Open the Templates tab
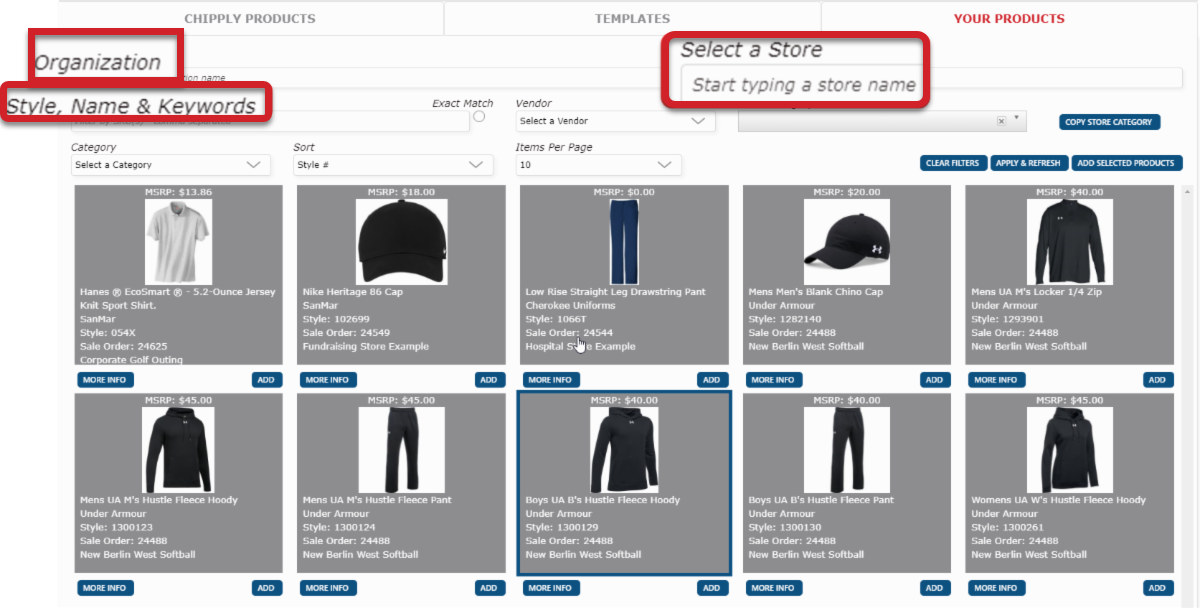 632,18
